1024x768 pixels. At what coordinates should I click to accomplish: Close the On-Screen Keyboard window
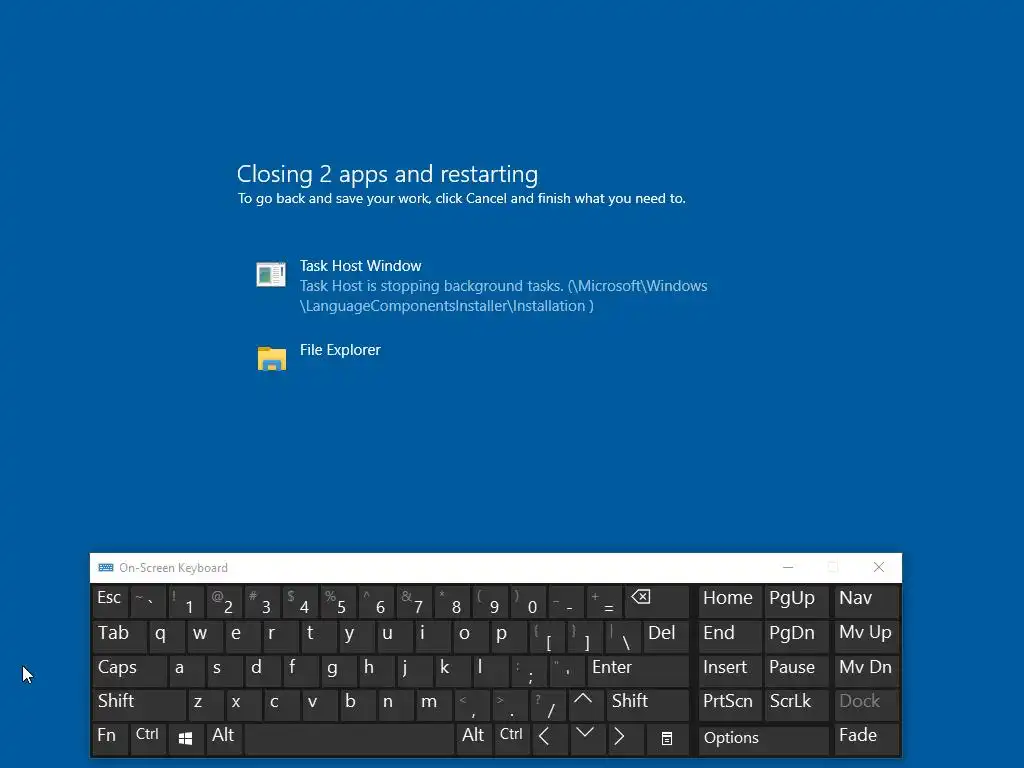(x=879, y=567)
